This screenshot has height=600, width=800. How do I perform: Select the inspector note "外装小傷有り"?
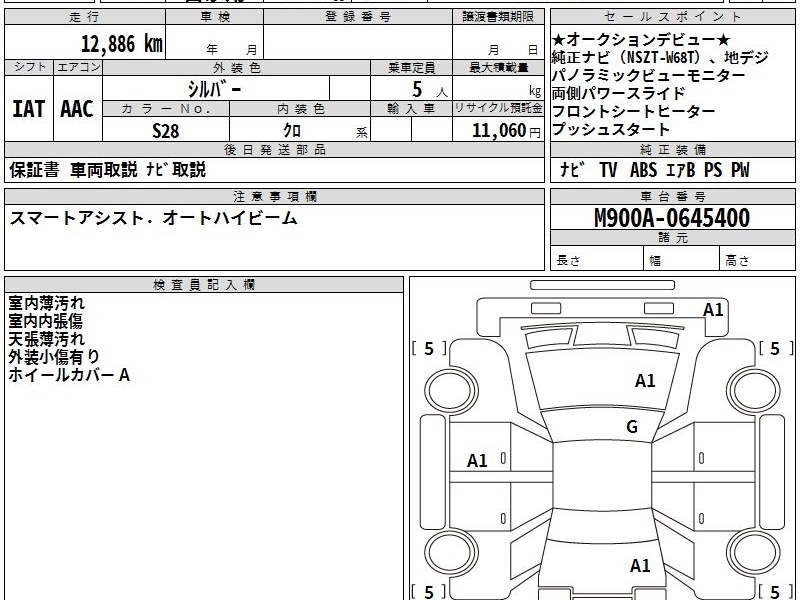pos(54,357)
